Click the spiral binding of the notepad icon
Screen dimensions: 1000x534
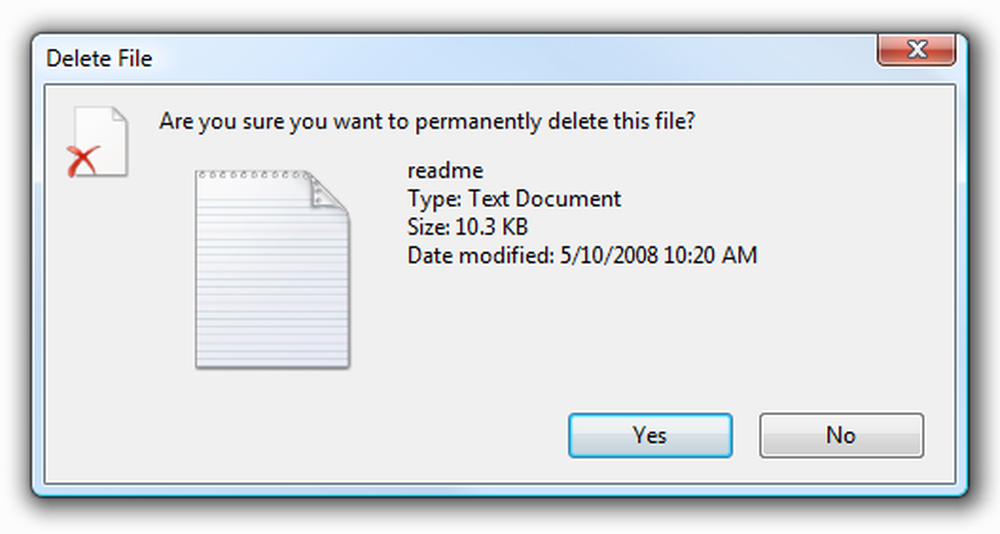tap(253, 174)
